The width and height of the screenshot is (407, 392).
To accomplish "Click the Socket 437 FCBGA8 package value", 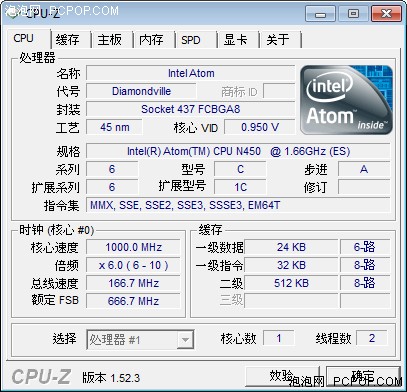I will coord(191,109).
